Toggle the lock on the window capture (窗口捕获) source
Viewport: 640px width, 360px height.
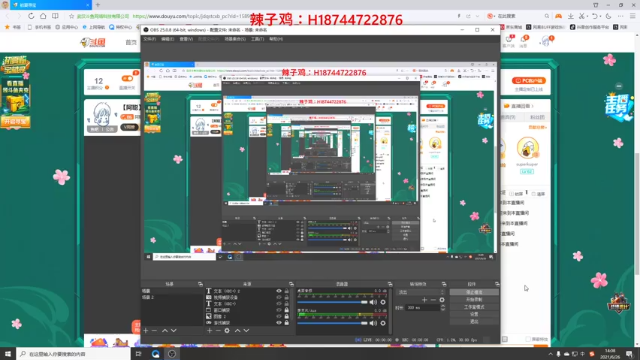pyautogui.click(x=287, y=310)
